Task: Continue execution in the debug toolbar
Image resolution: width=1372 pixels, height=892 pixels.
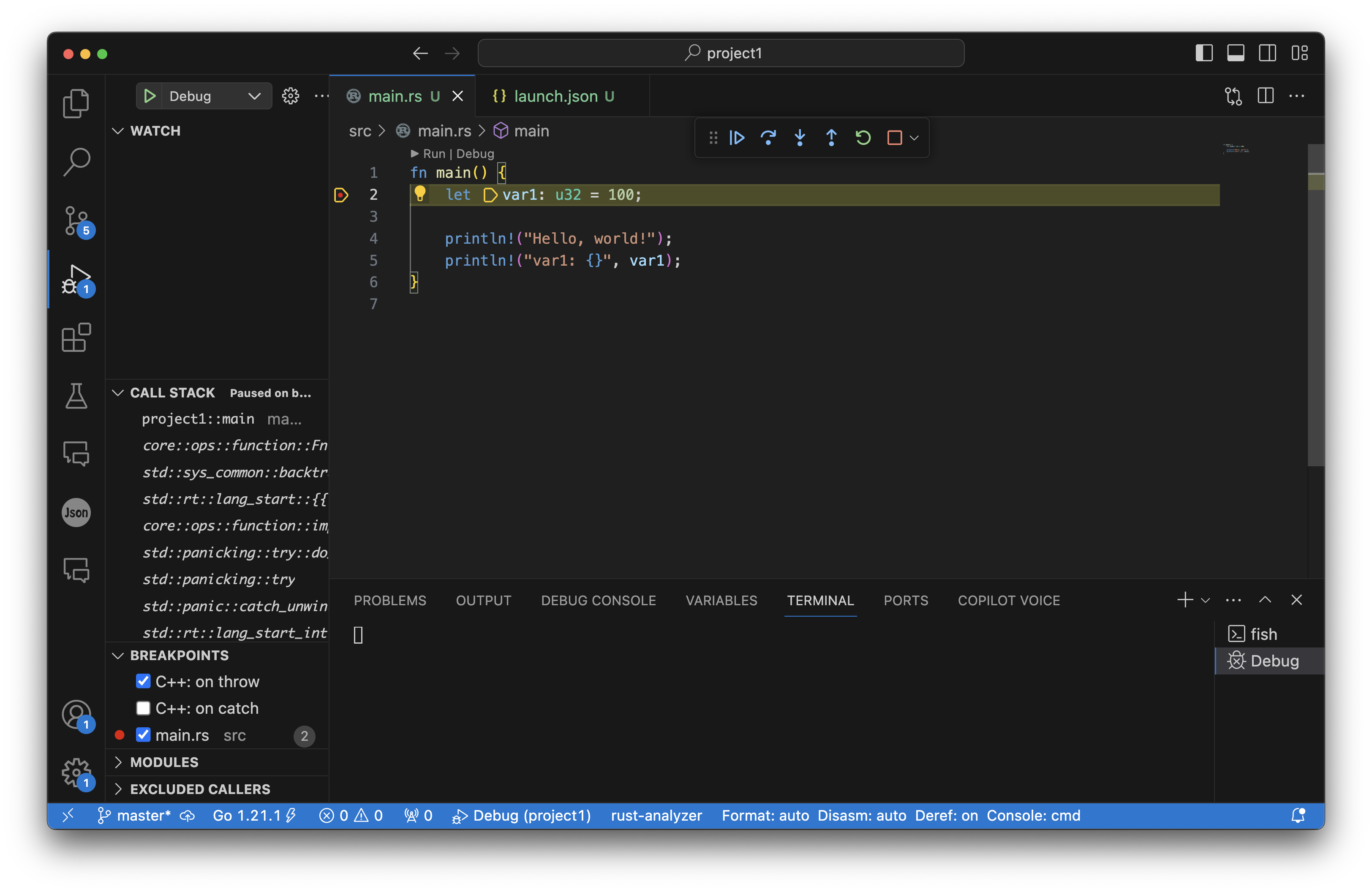Action: pyautogui.click(x=737, y=138)
